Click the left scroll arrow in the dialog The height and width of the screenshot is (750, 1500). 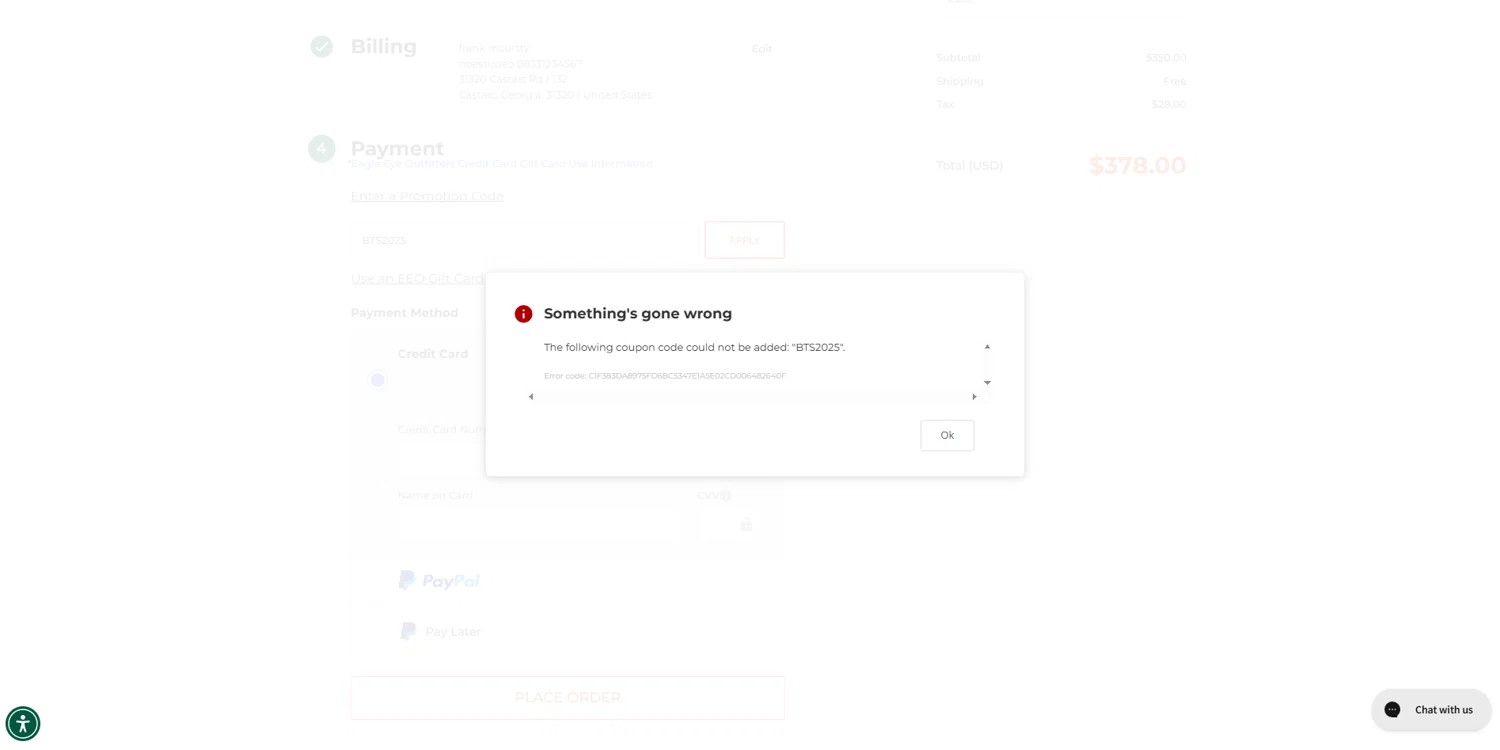[531, 397]
